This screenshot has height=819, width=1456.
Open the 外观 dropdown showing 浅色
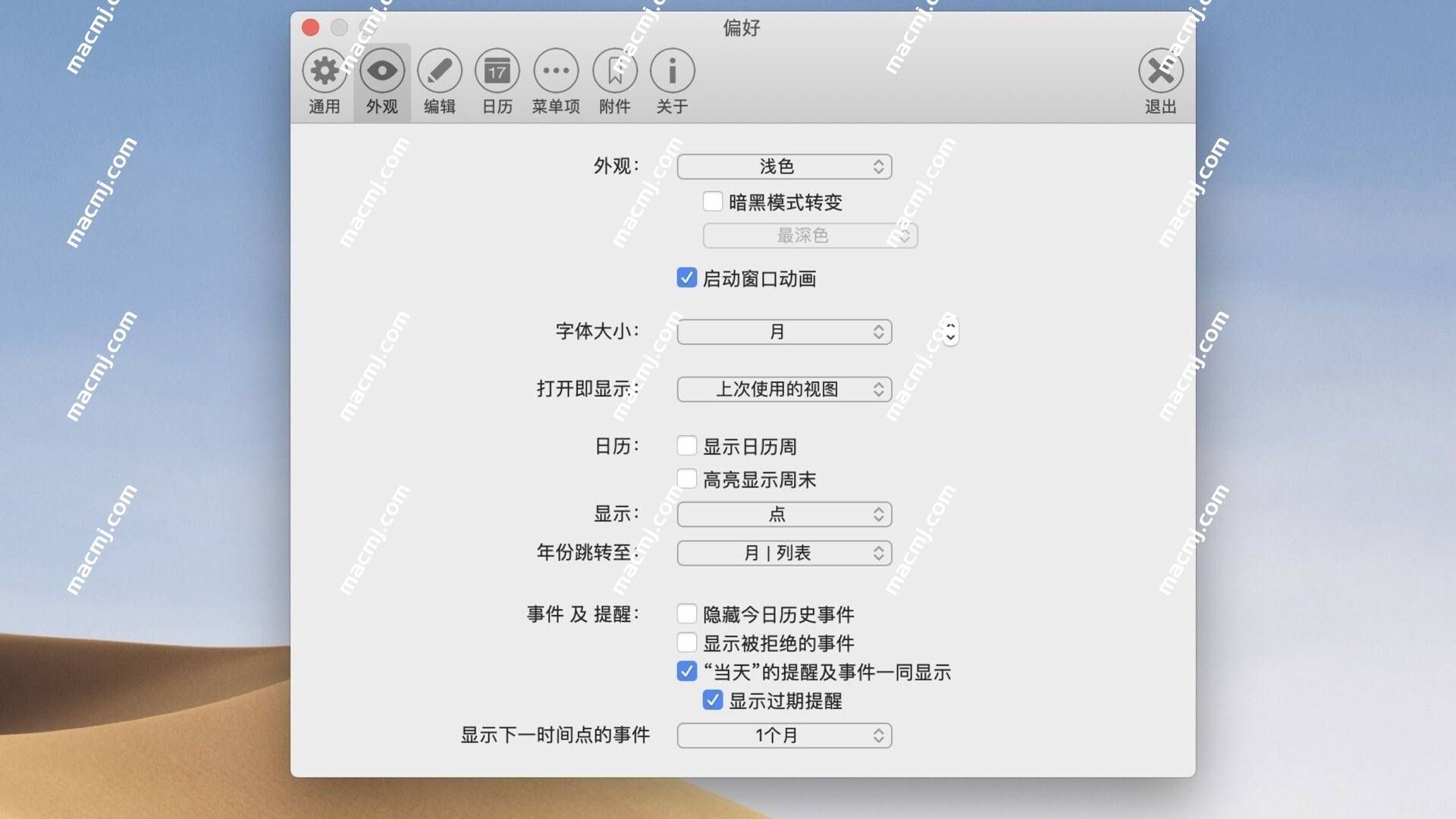pos(784,167)
